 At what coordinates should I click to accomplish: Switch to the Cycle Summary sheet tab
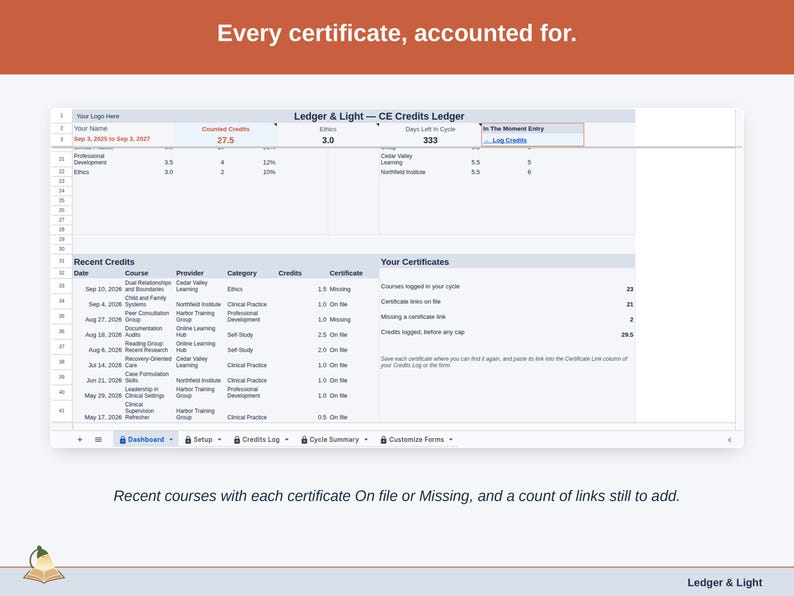[334, 440]
